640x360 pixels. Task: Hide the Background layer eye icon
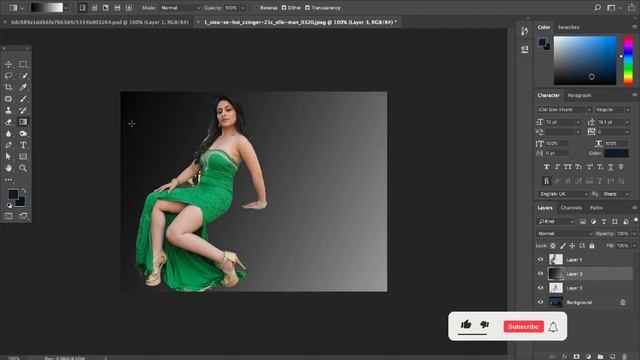(540, 302)
